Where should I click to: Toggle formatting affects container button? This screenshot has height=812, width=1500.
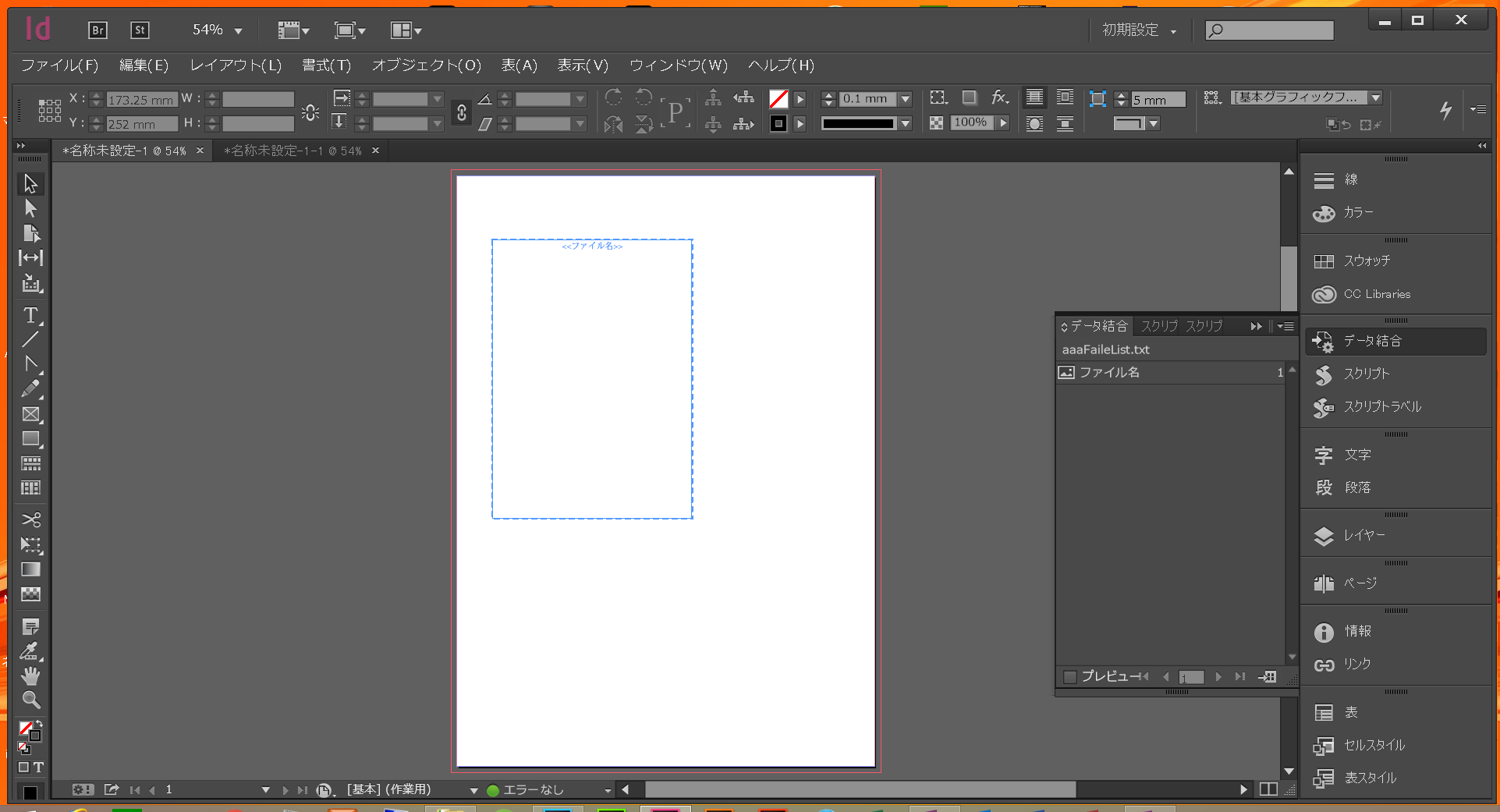tap(23, 768)
